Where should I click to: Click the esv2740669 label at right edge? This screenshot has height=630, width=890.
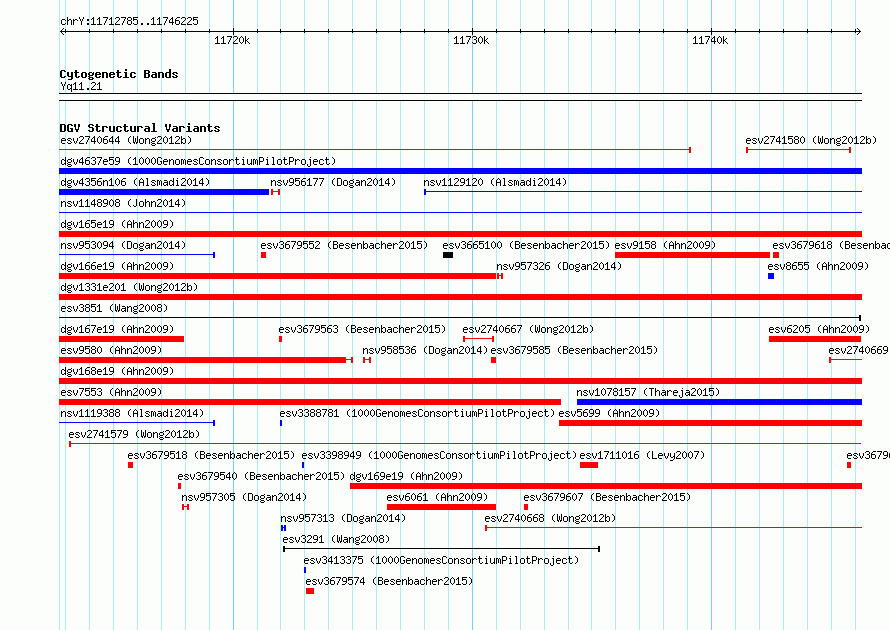tap(859, 350)
